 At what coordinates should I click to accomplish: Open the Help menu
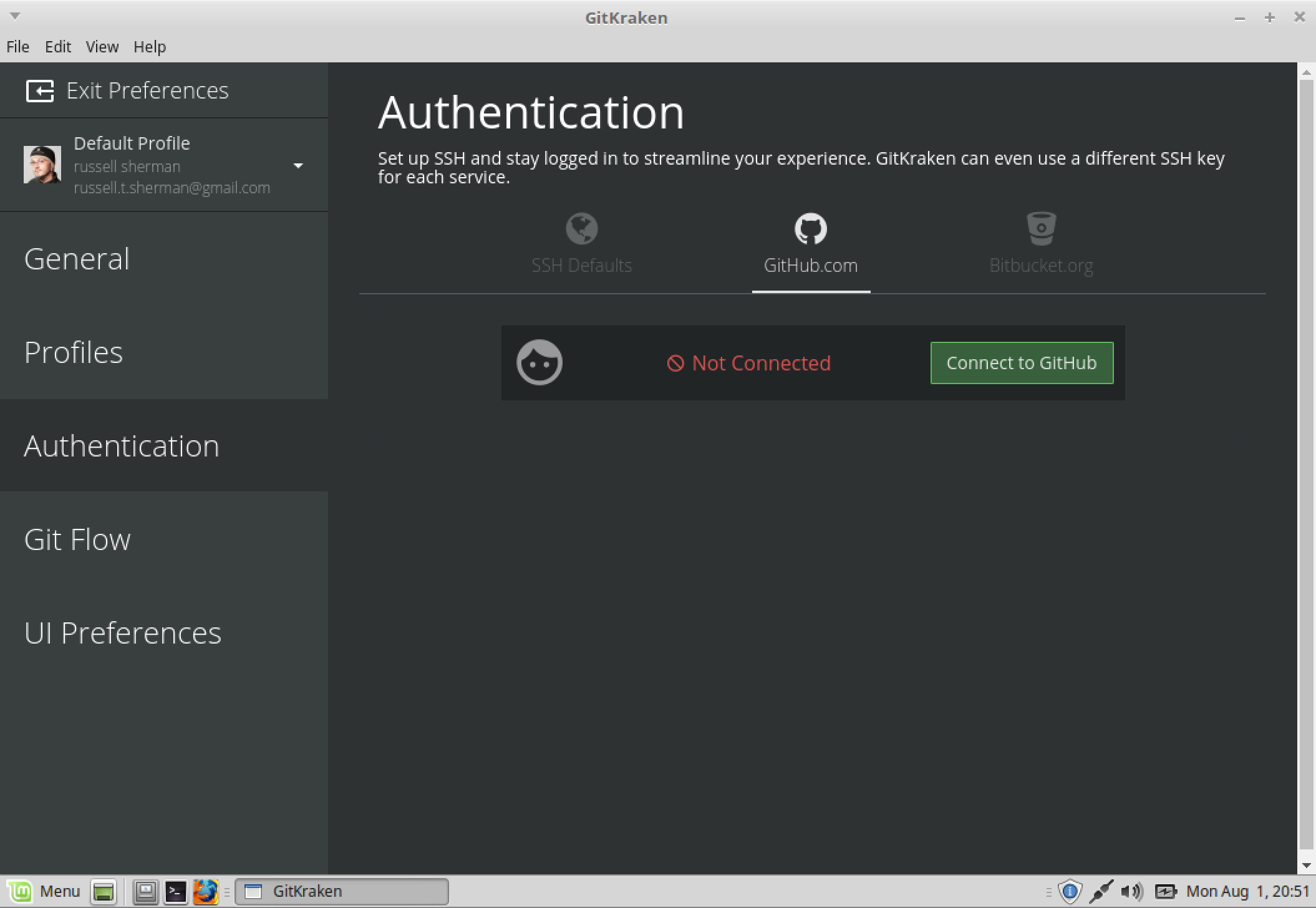150,47
